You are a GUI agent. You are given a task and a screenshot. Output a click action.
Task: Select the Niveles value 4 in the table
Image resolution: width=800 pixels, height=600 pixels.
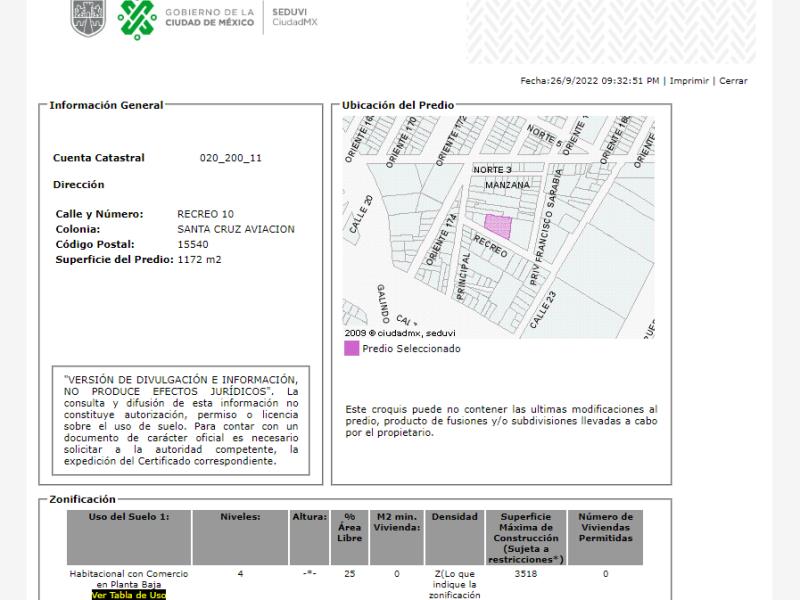(x=240, y=573)
